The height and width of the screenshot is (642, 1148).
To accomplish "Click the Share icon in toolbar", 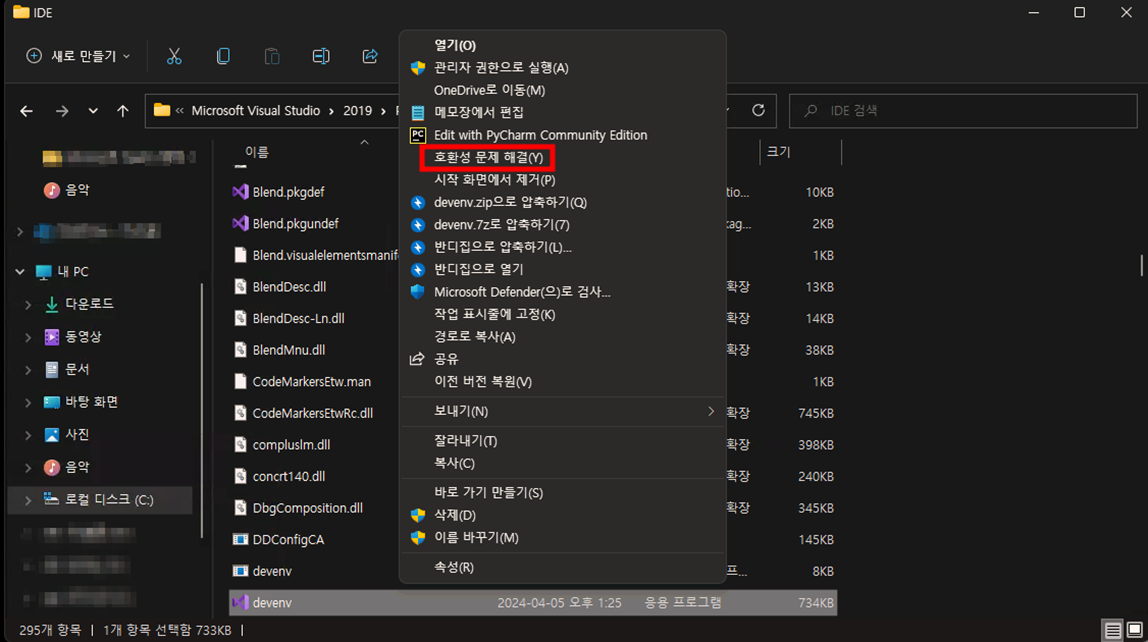I will pyautogui.click(x=370, y=56).
